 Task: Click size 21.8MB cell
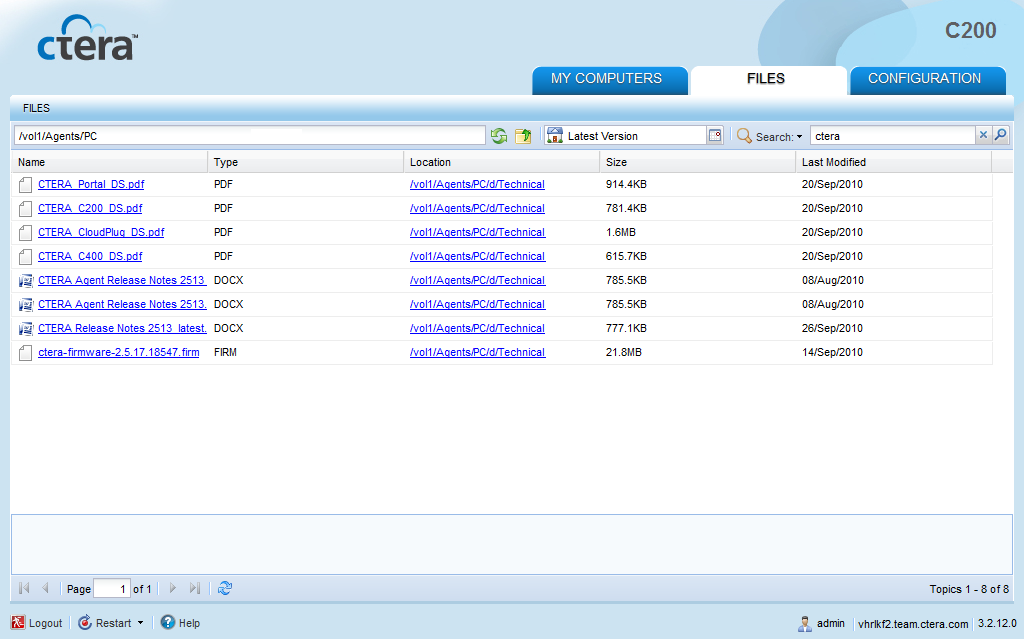pyautogui.click(x=624, y=352)
